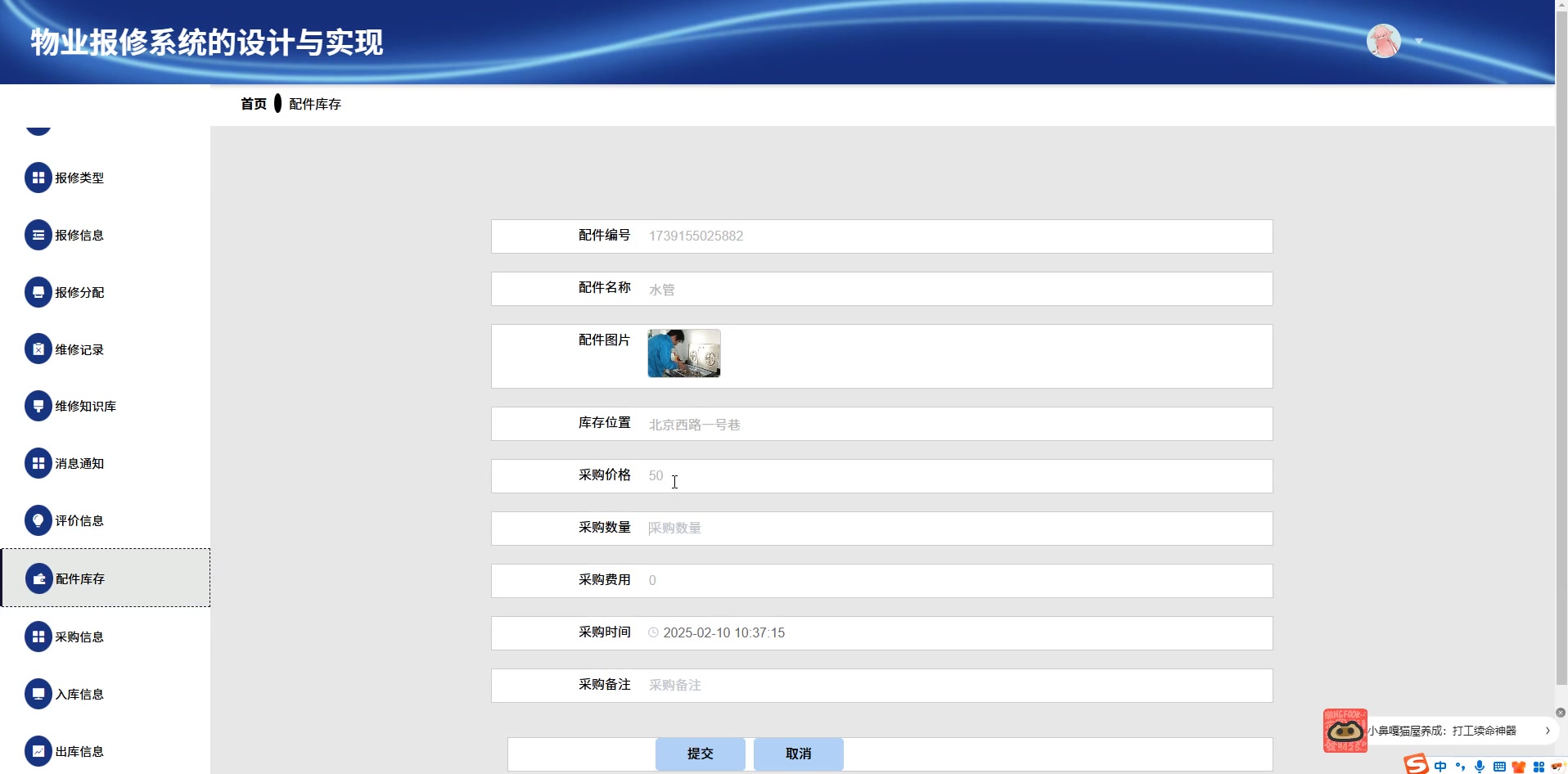This screenshot has height=774, width=1568.
Task: Click the 维修记录 icon
Action: tap(38, 349)
